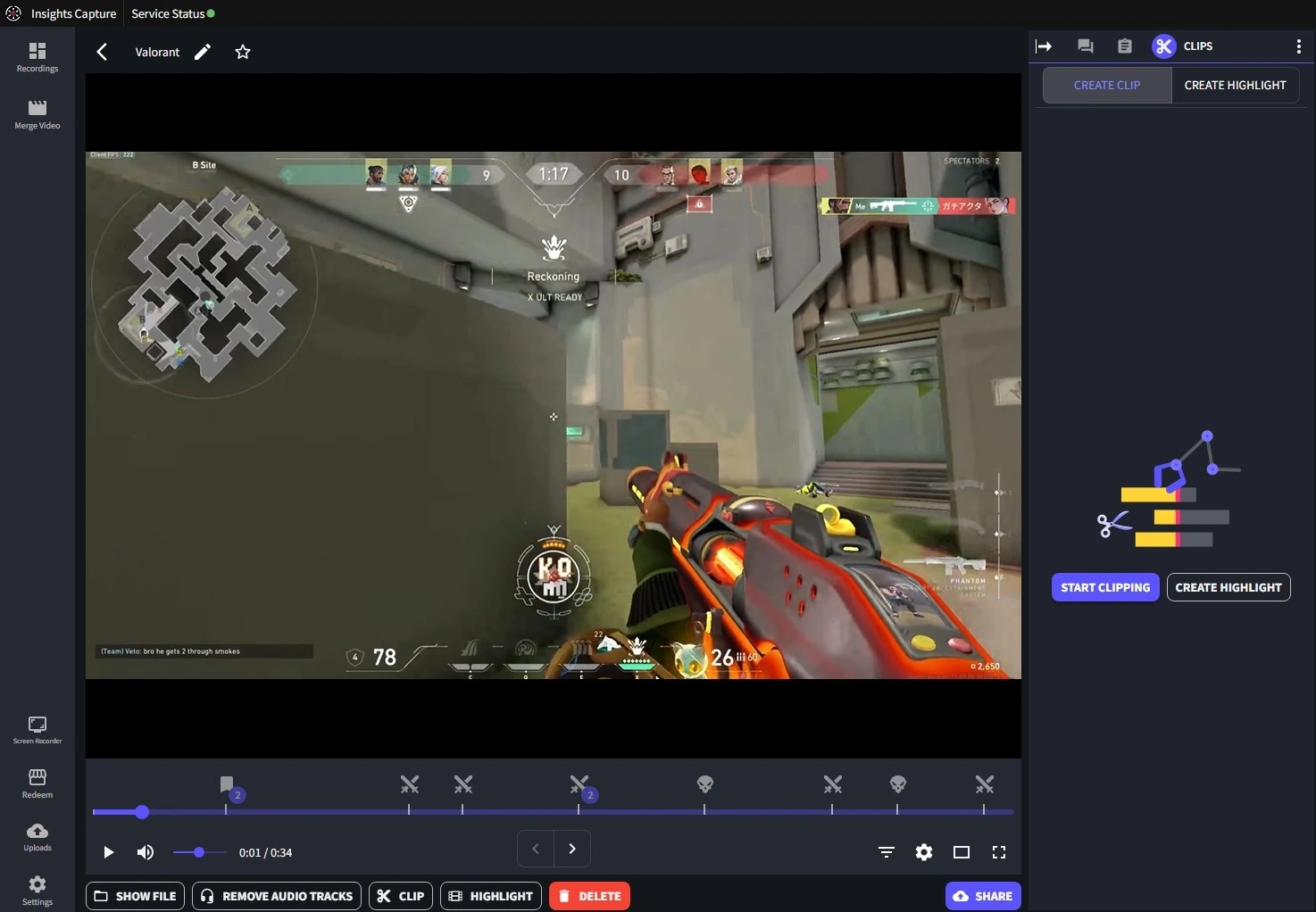Select the first skull death marker

[705, 784]
